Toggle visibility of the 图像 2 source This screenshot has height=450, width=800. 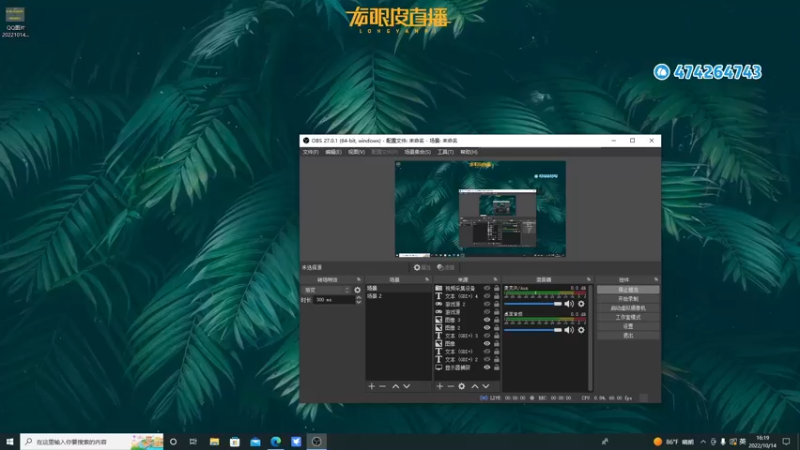(487, 328)
